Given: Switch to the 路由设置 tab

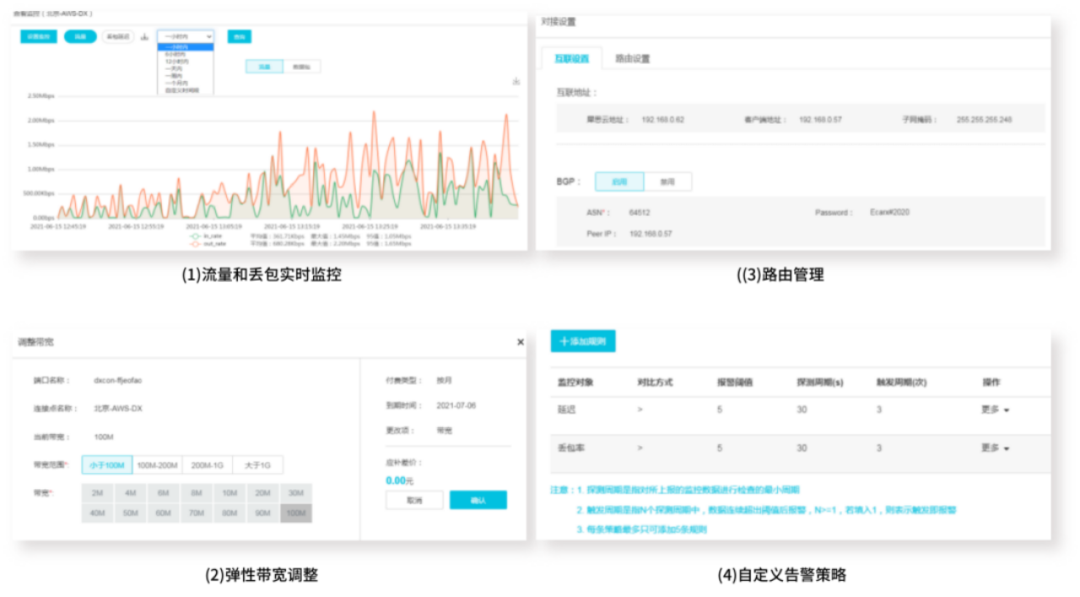Looking at the screenshot, I should (632, 59).
